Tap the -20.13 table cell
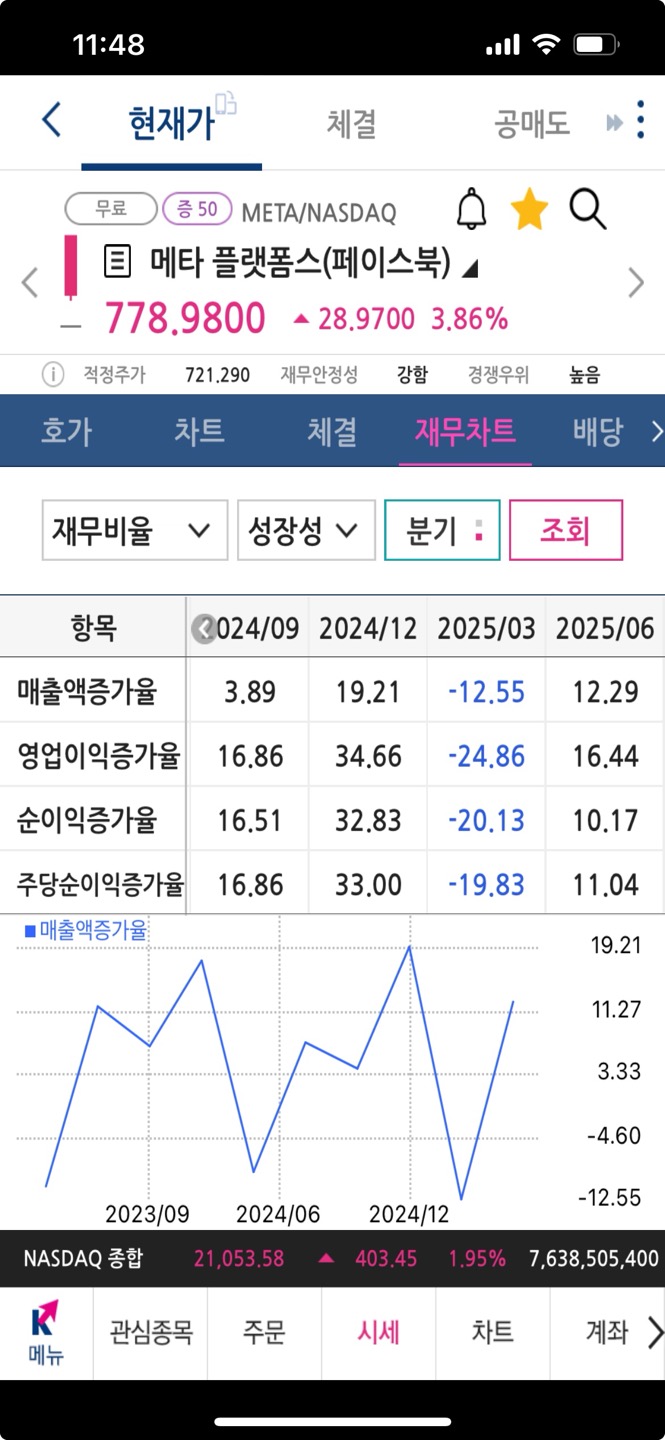 coord(486,820)
